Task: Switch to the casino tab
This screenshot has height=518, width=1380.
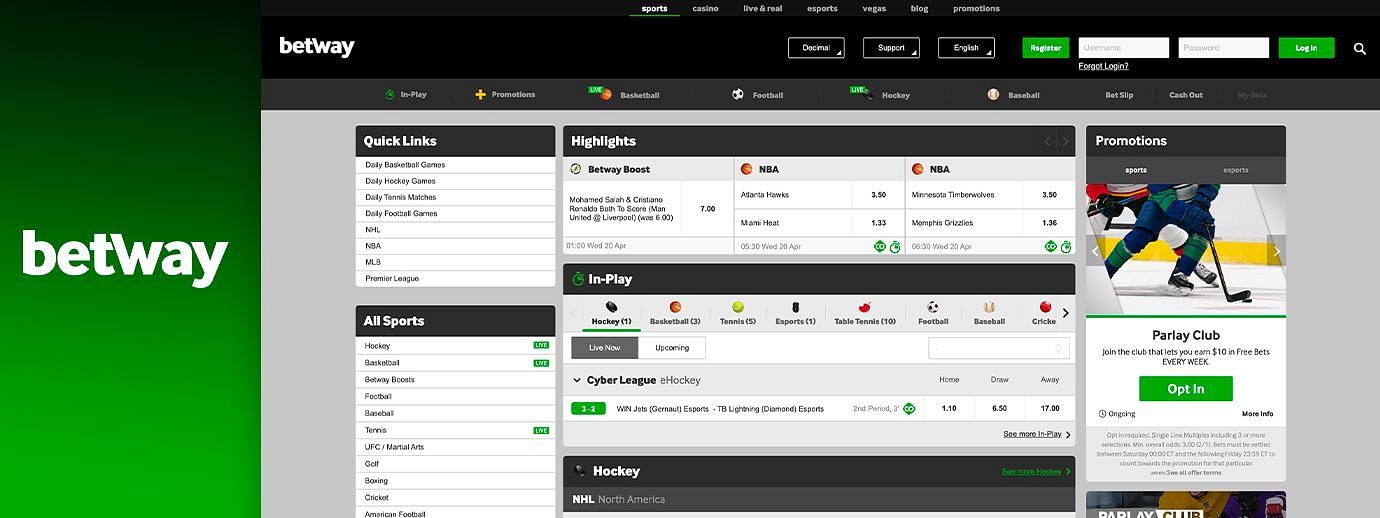Action: point(705,8)
